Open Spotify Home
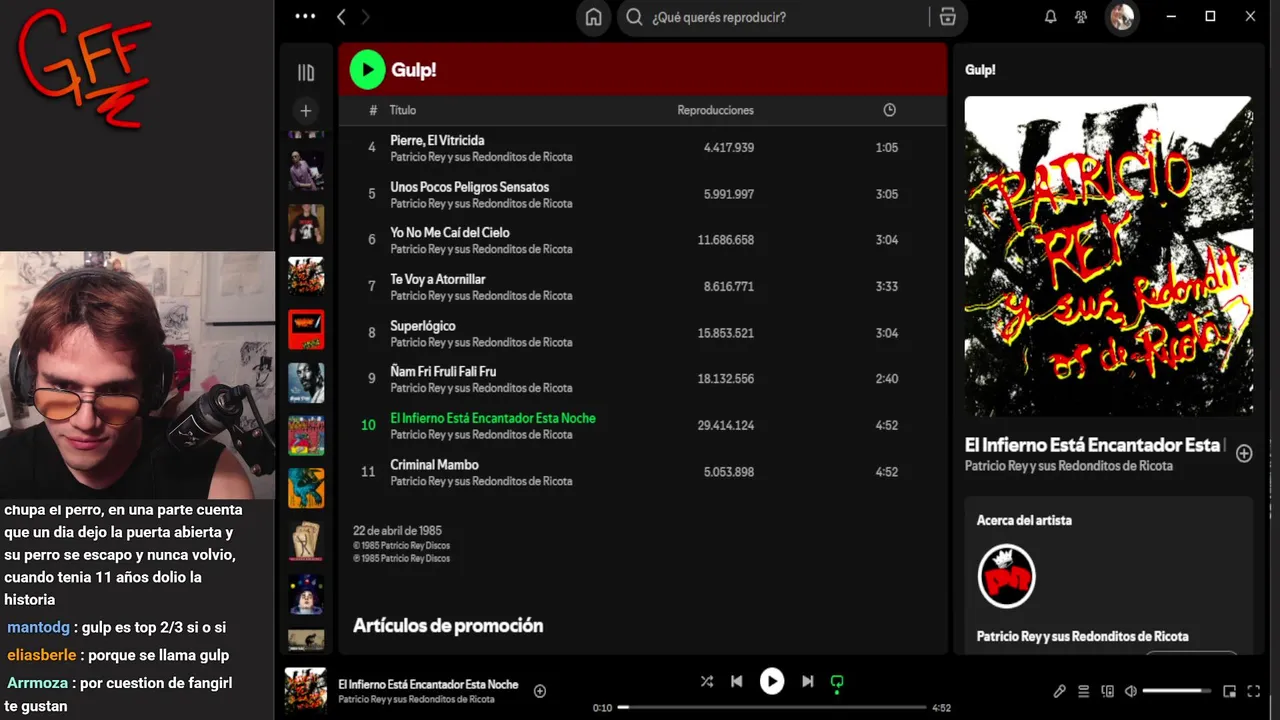 (594, 17)
